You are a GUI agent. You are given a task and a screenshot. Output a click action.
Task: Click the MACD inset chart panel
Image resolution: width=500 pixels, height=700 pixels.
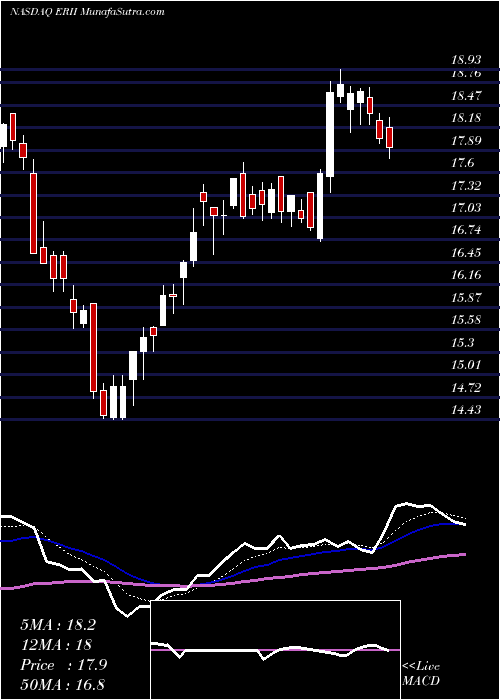(x=276, y=650)
